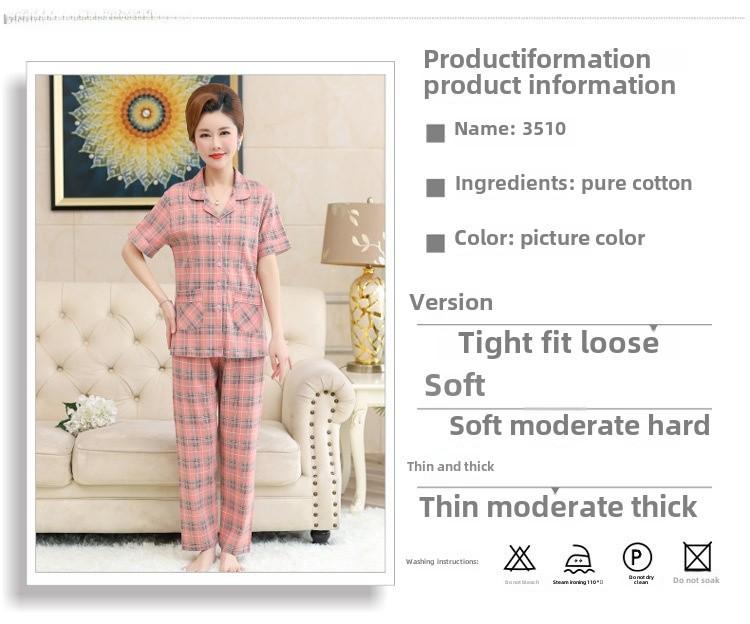Click the Washing instructions label
Viewport: 750px width, 624px height.
[x=442, y=561]
